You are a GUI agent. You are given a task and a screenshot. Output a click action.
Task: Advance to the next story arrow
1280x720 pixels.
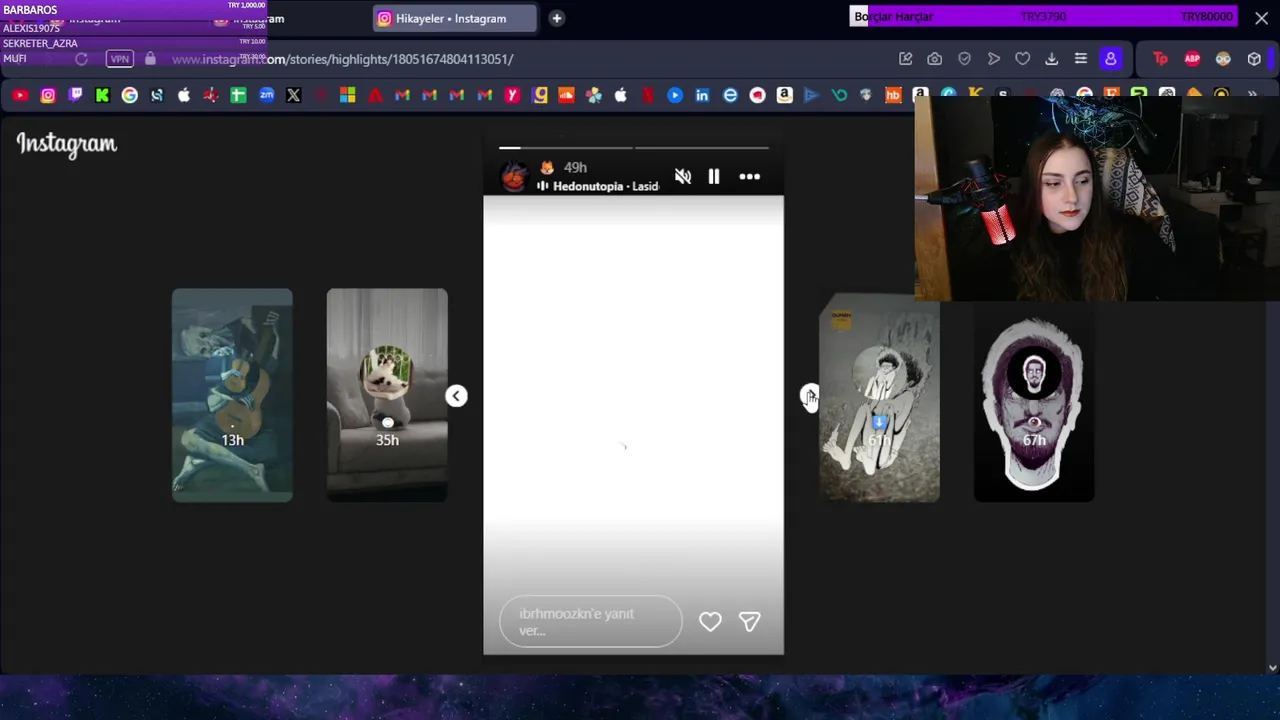[x=809, y=396]
